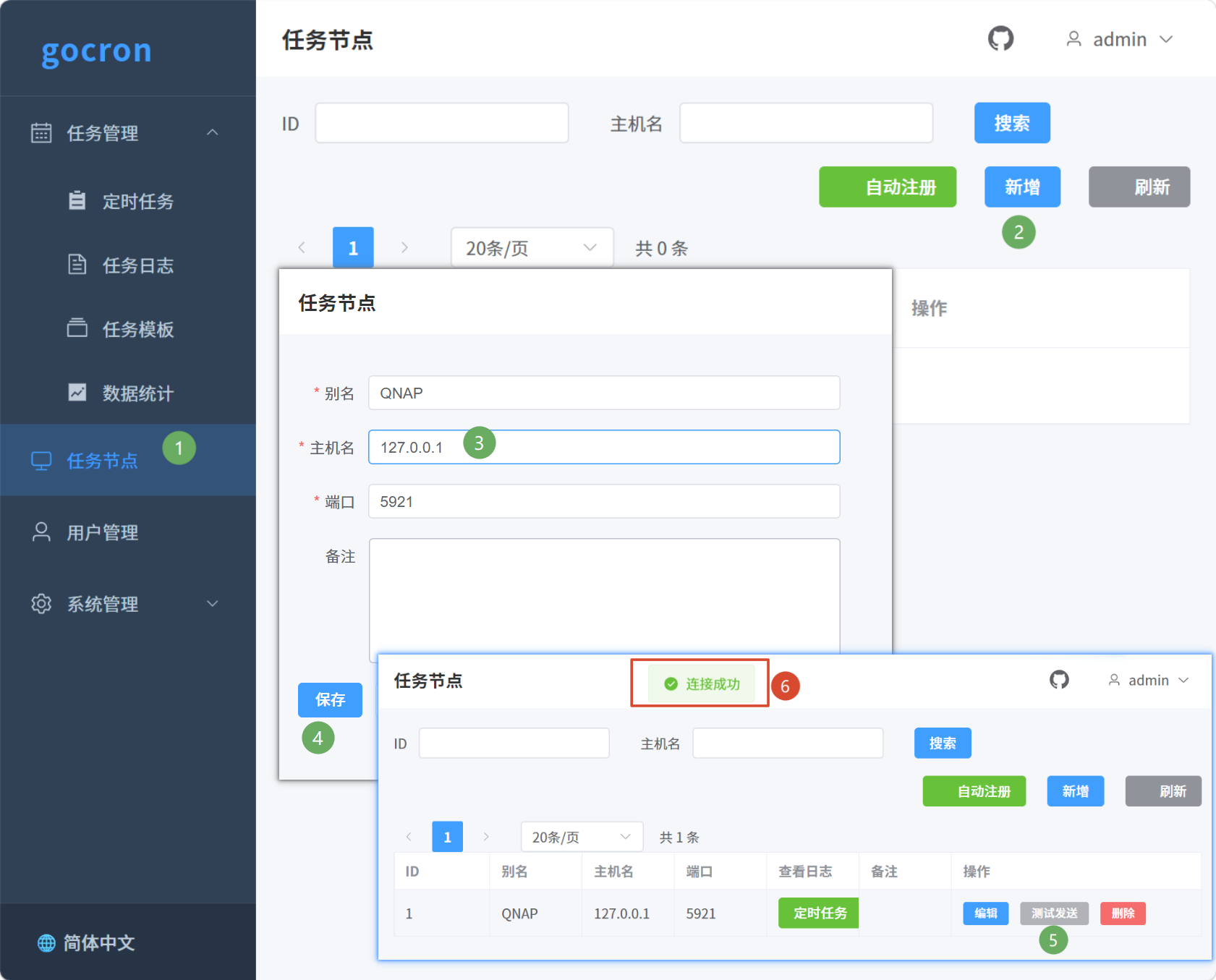The height and width of the screenshot is (980, 1216).
Task: Click the green 定时任务 button in QNAP row
Action: [x=818, y=913]
